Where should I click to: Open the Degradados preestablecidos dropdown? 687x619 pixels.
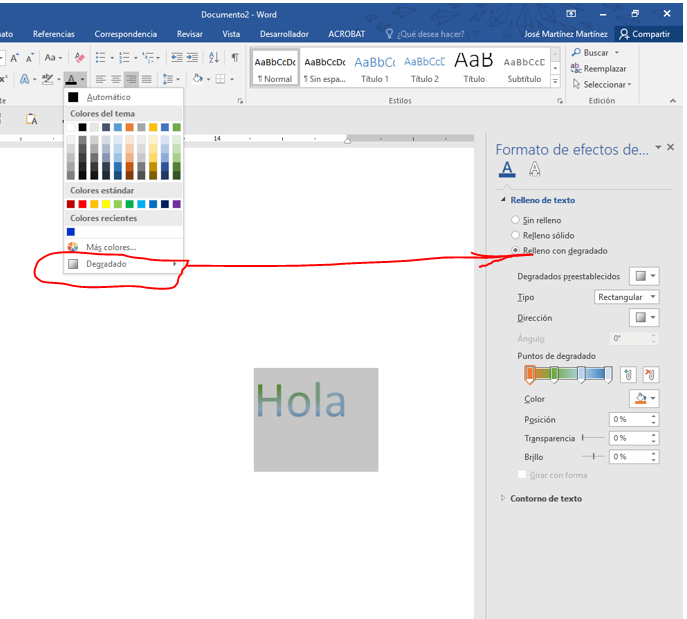click(644, 276)
